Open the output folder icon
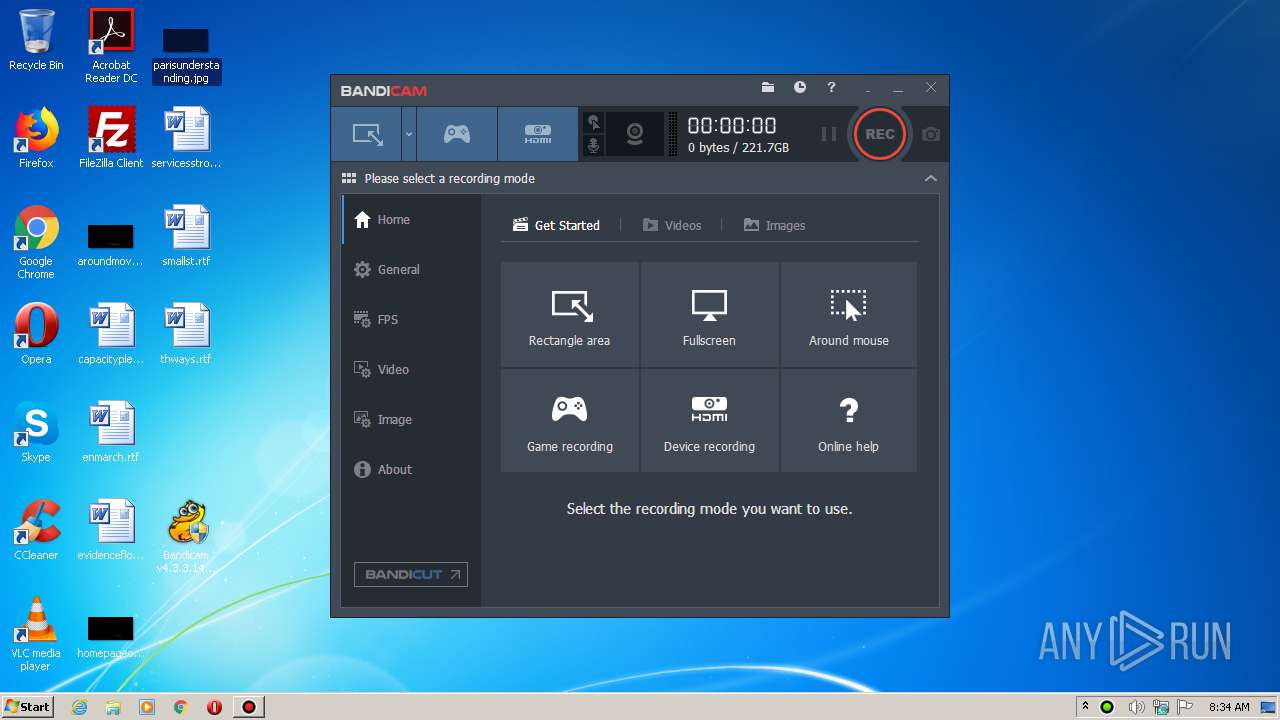 tap(768, 88)
